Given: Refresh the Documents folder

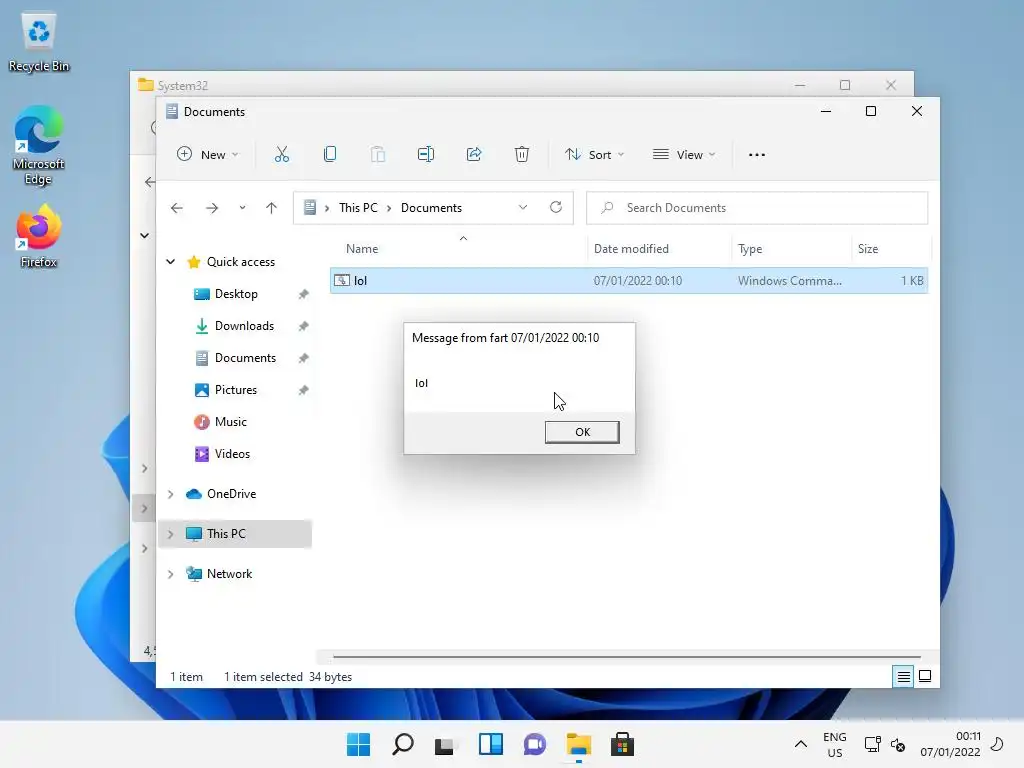Looking at the screenshot, I should tap(556, 207).
